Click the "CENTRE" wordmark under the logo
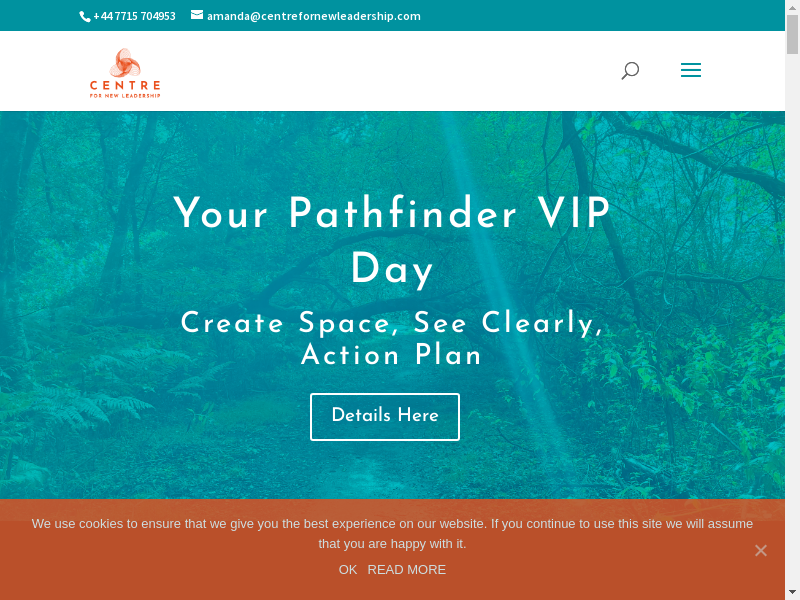 click(125, 85)
